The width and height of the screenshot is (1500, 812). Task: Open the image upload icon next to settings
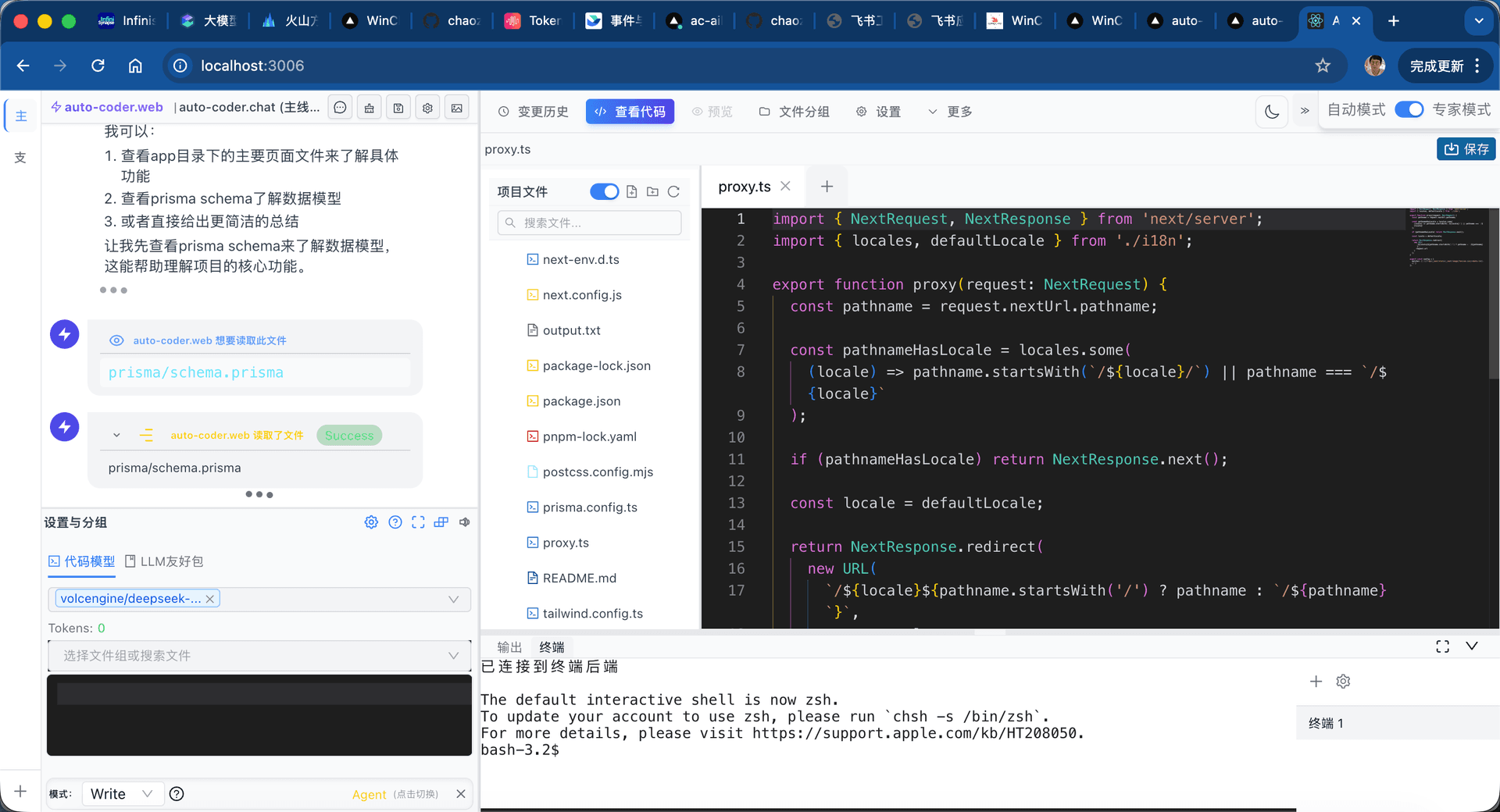[456, 107]
